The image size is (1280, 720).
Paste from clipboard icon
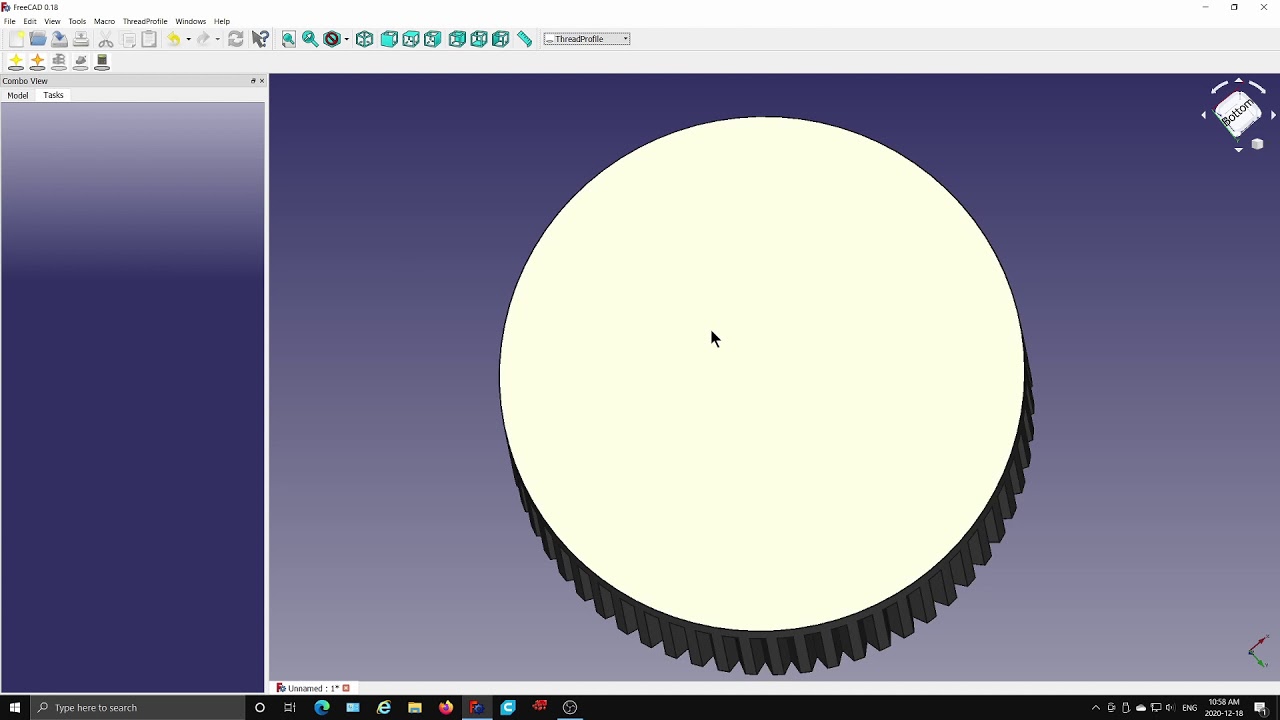(149, 39)
